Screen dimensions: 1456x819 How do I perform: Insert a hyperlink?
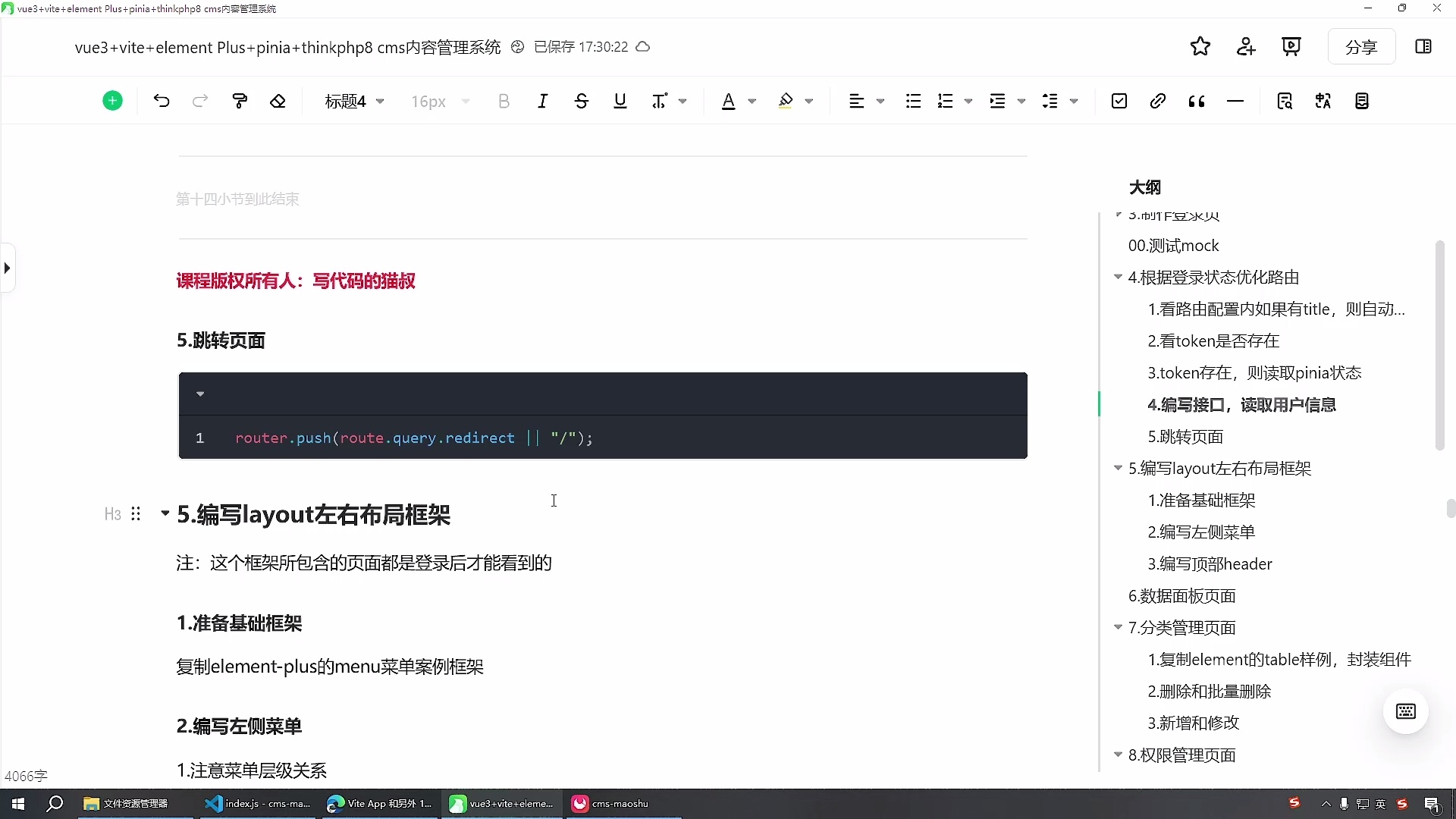click(1158, 101)
